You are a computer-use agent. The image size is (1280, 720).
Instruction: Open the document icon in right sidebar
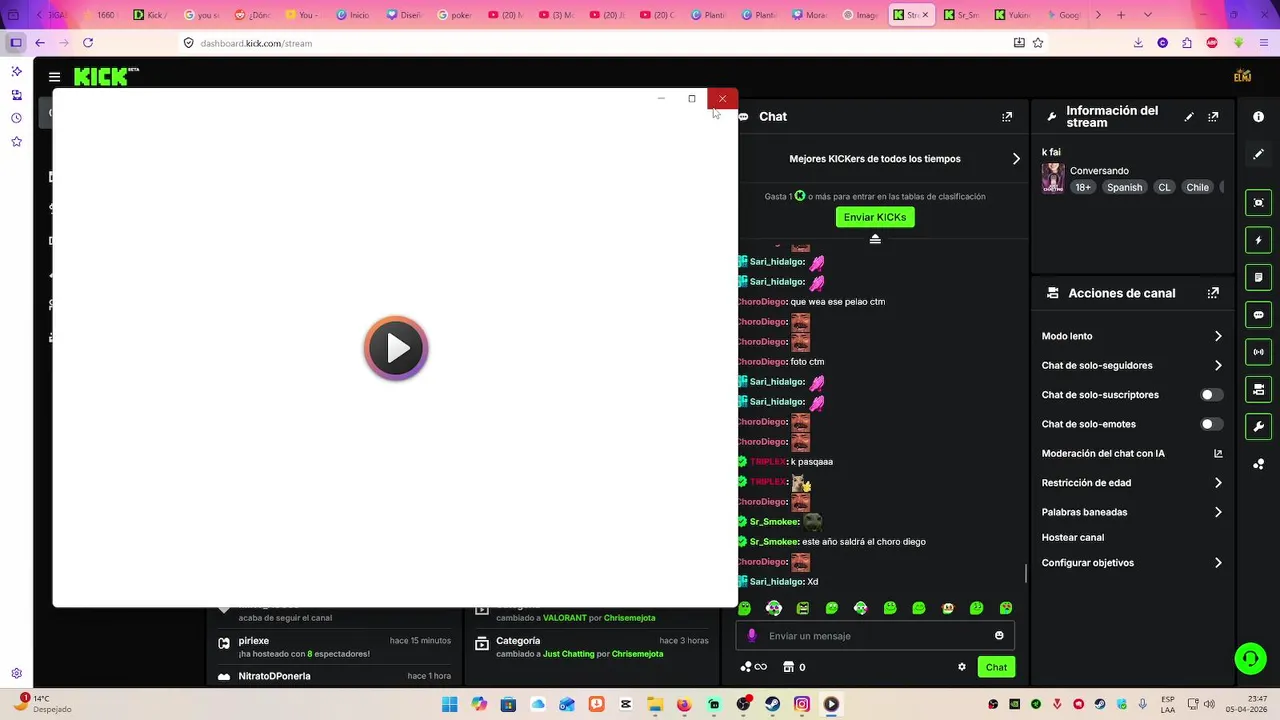(x=1258, y=278)
